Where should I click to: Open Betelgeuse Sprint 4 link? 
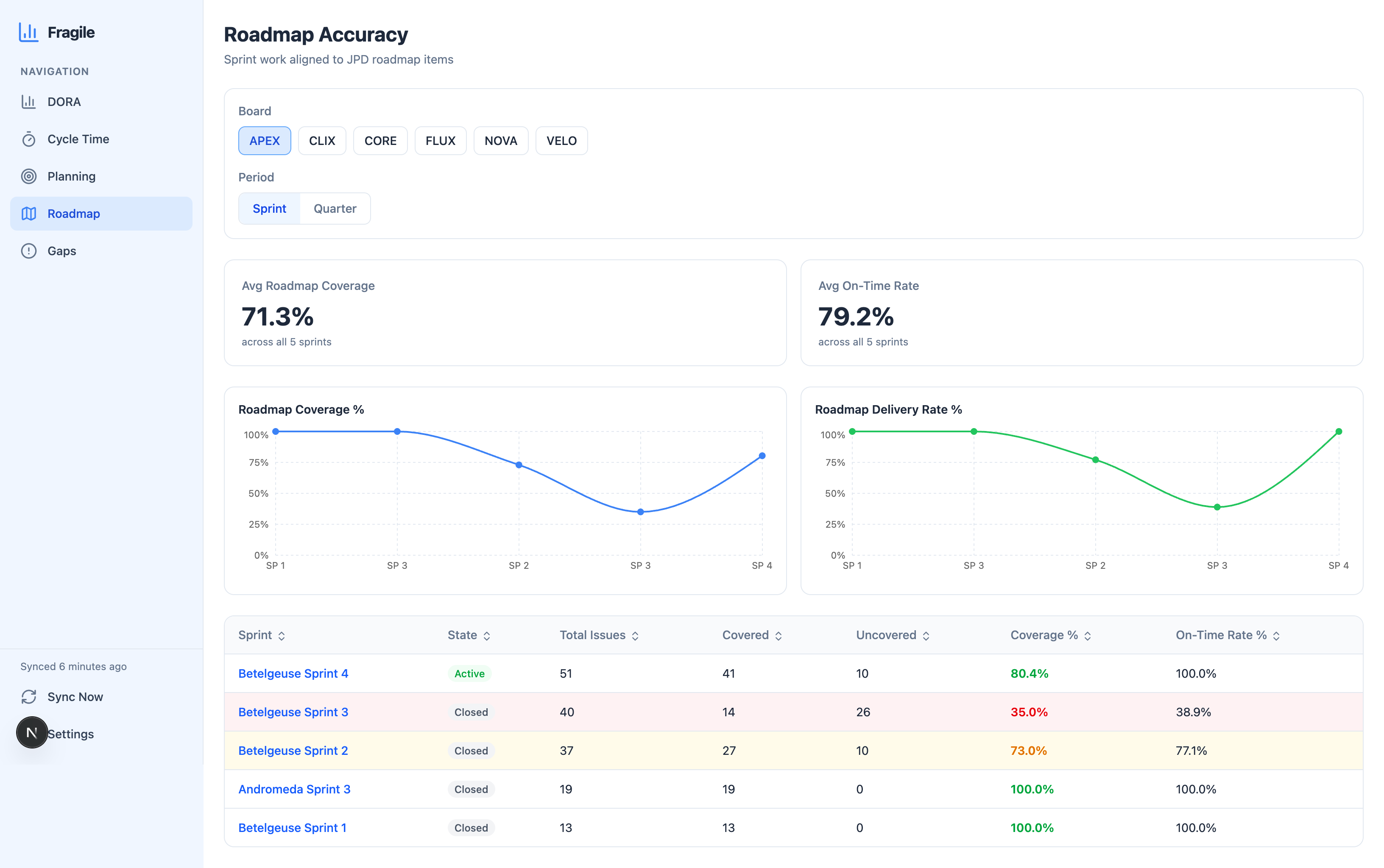click(x=293, y=673)
